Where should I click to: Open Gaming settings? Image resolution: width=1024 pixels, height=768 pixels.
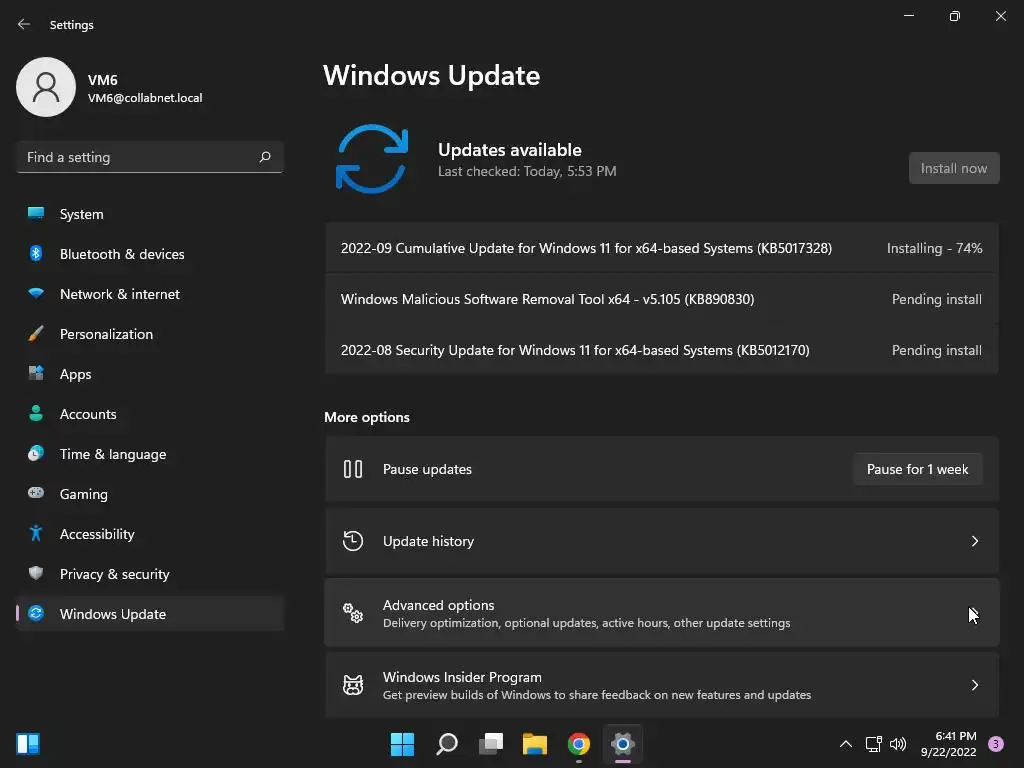tap(150, 494)
